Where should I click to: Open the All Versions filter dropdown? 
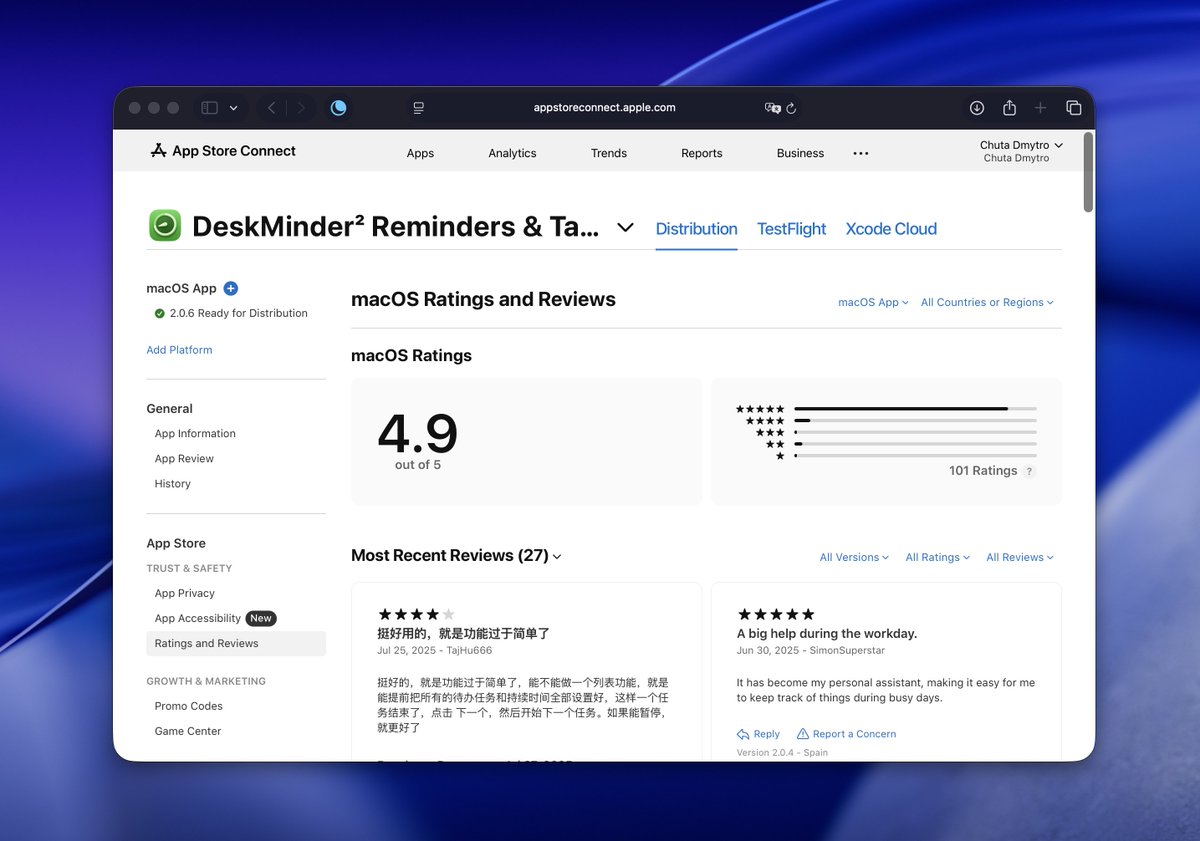click(x=853, y=557)
